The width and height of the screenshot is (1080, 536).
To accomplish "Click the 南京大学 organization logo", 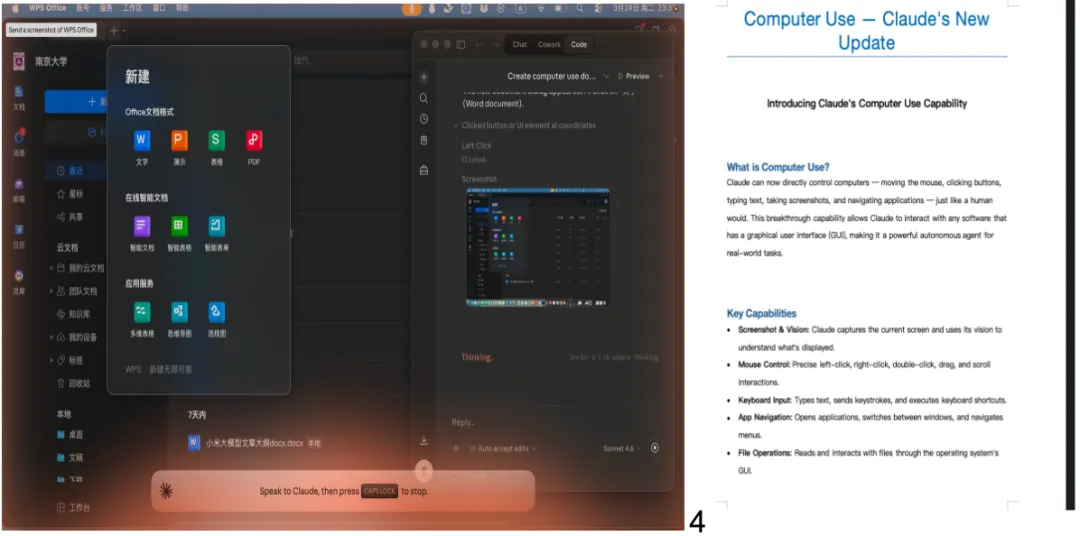I will click(x=19, y=61).
